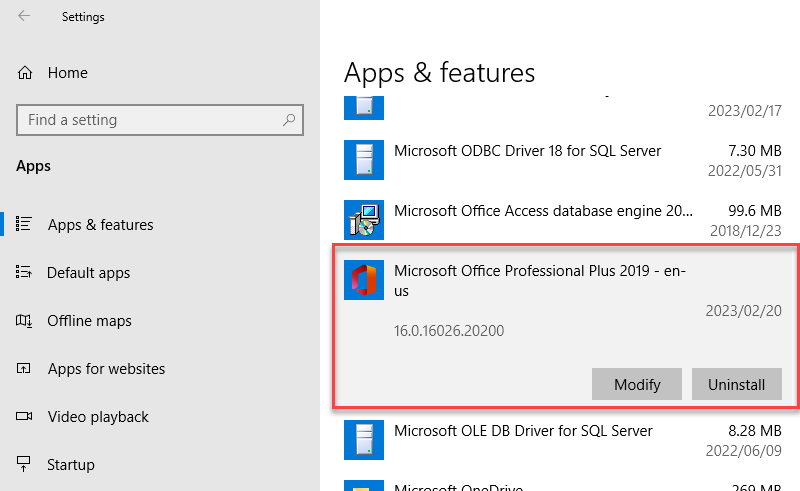Click the Home house icon

point(24,73)
